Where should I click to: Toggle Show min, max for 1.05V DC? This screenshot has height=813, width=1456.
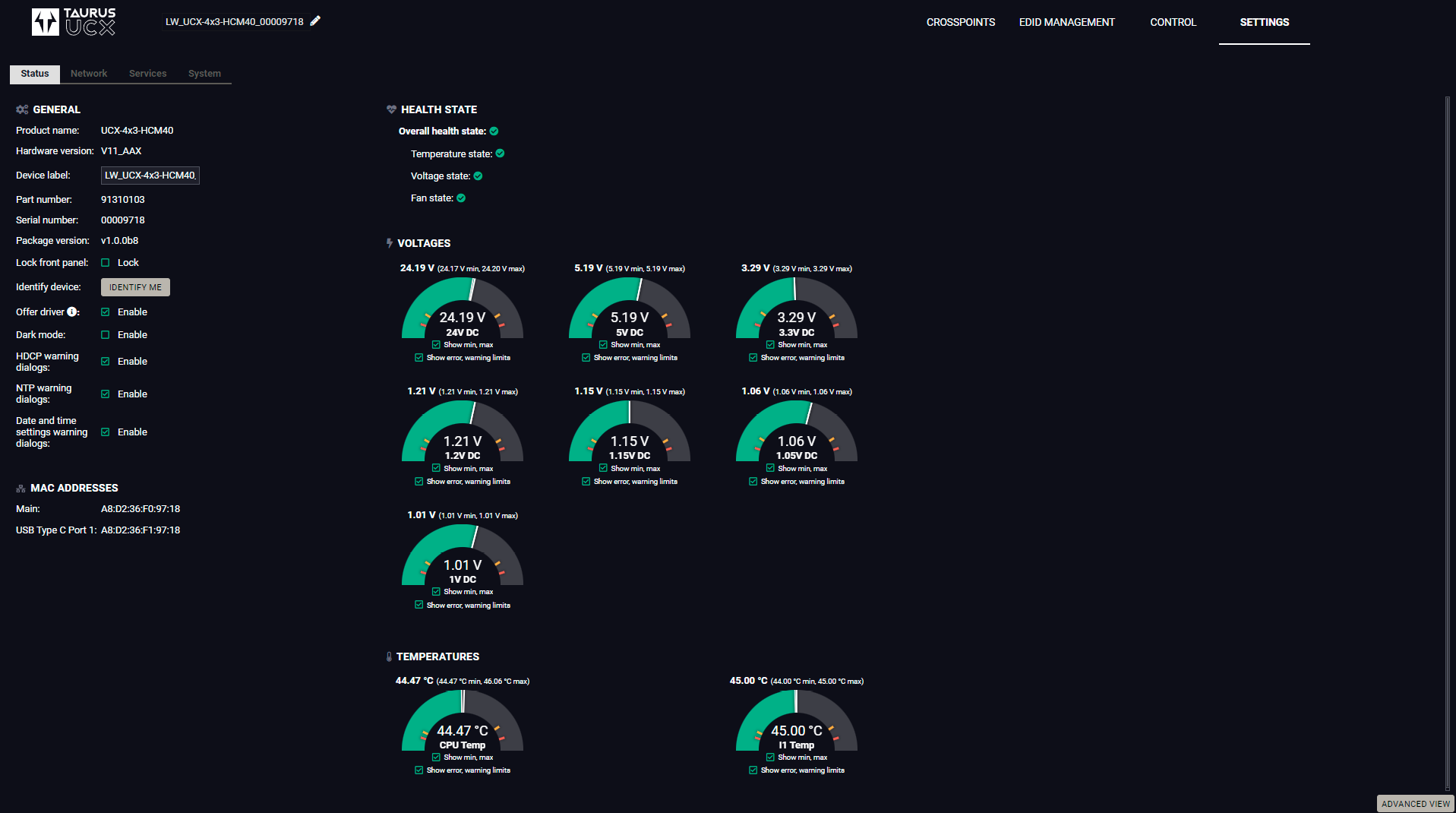[770, 469]
